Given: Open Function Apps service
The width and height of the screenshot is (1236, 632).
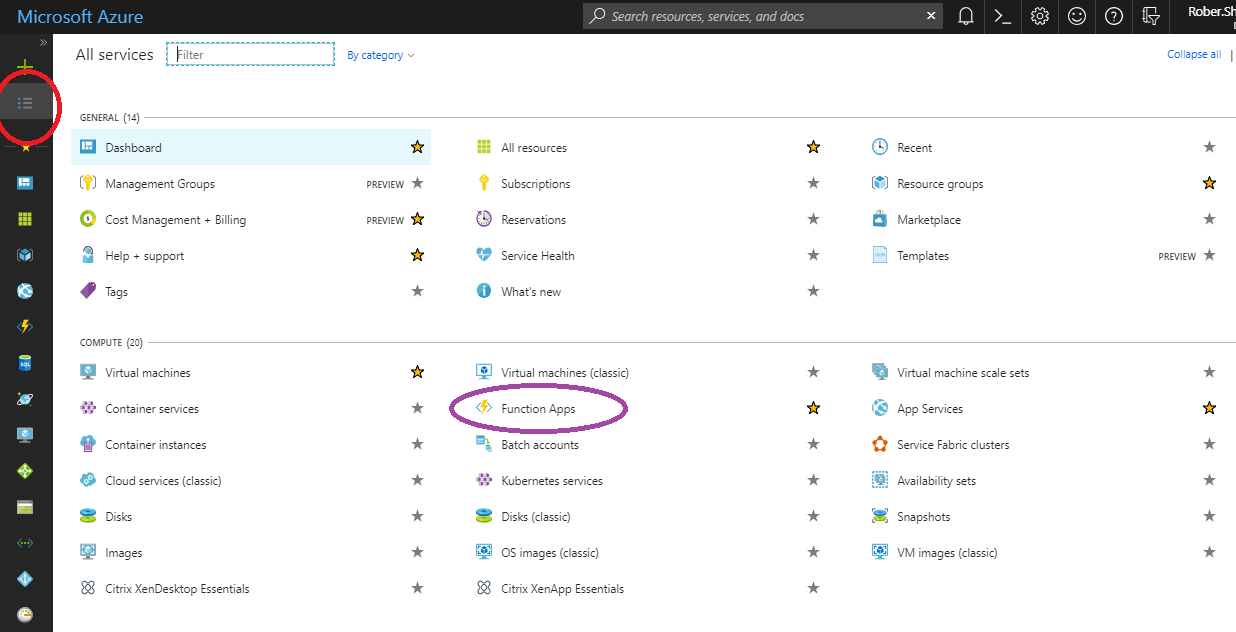Looking at the screenshot, I should (x=538, y=409).
